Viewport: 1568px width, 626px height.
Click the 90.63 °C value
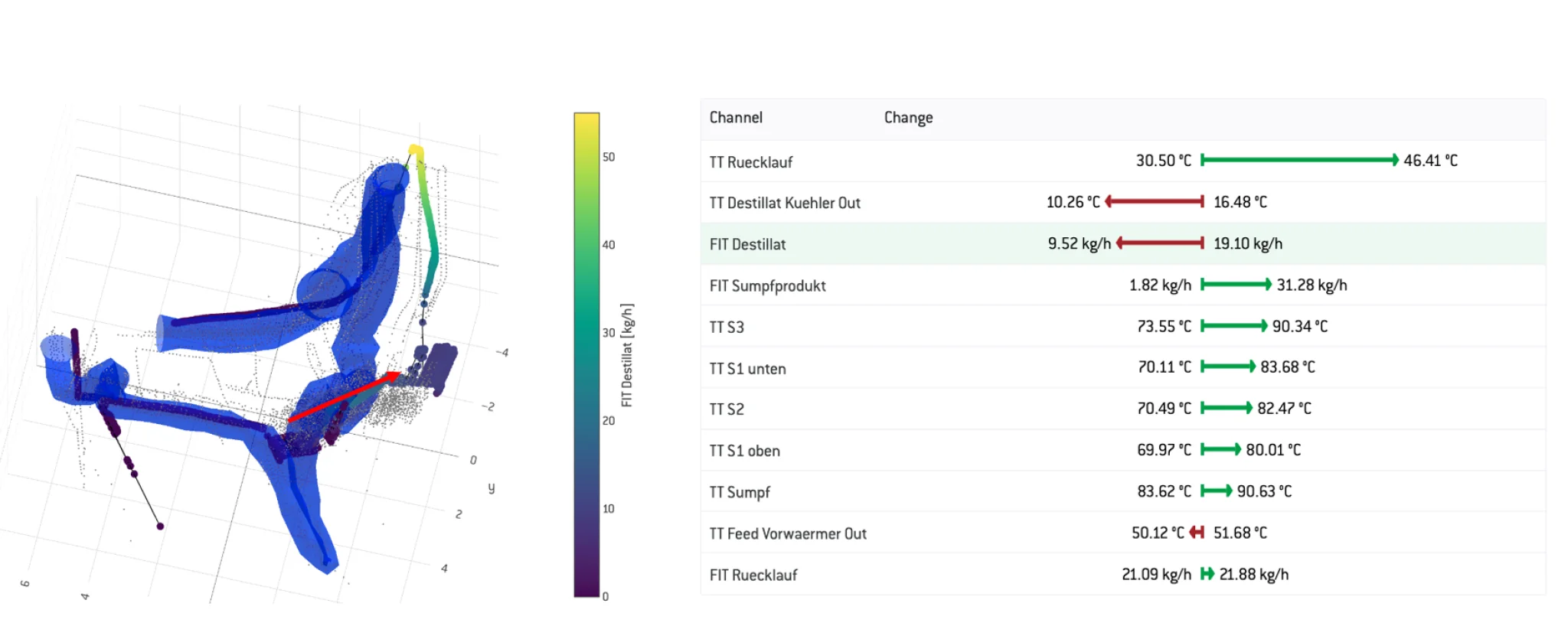pyautogui.click(x=1264, y=491)
